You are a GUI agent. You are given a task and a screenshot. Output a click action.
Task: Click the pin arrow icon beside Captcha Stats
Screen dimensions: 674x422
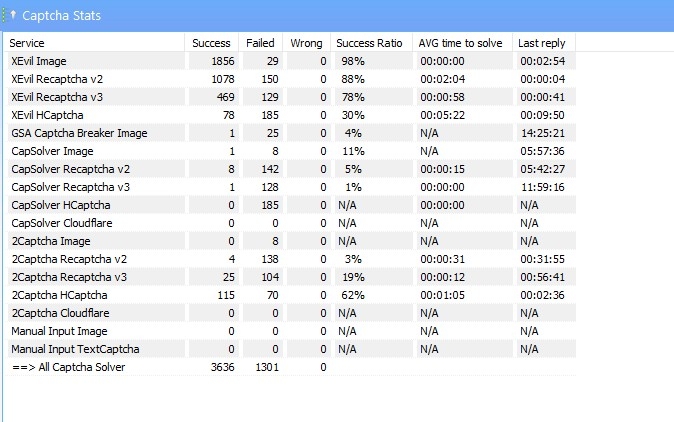click(x=13, y=15)
